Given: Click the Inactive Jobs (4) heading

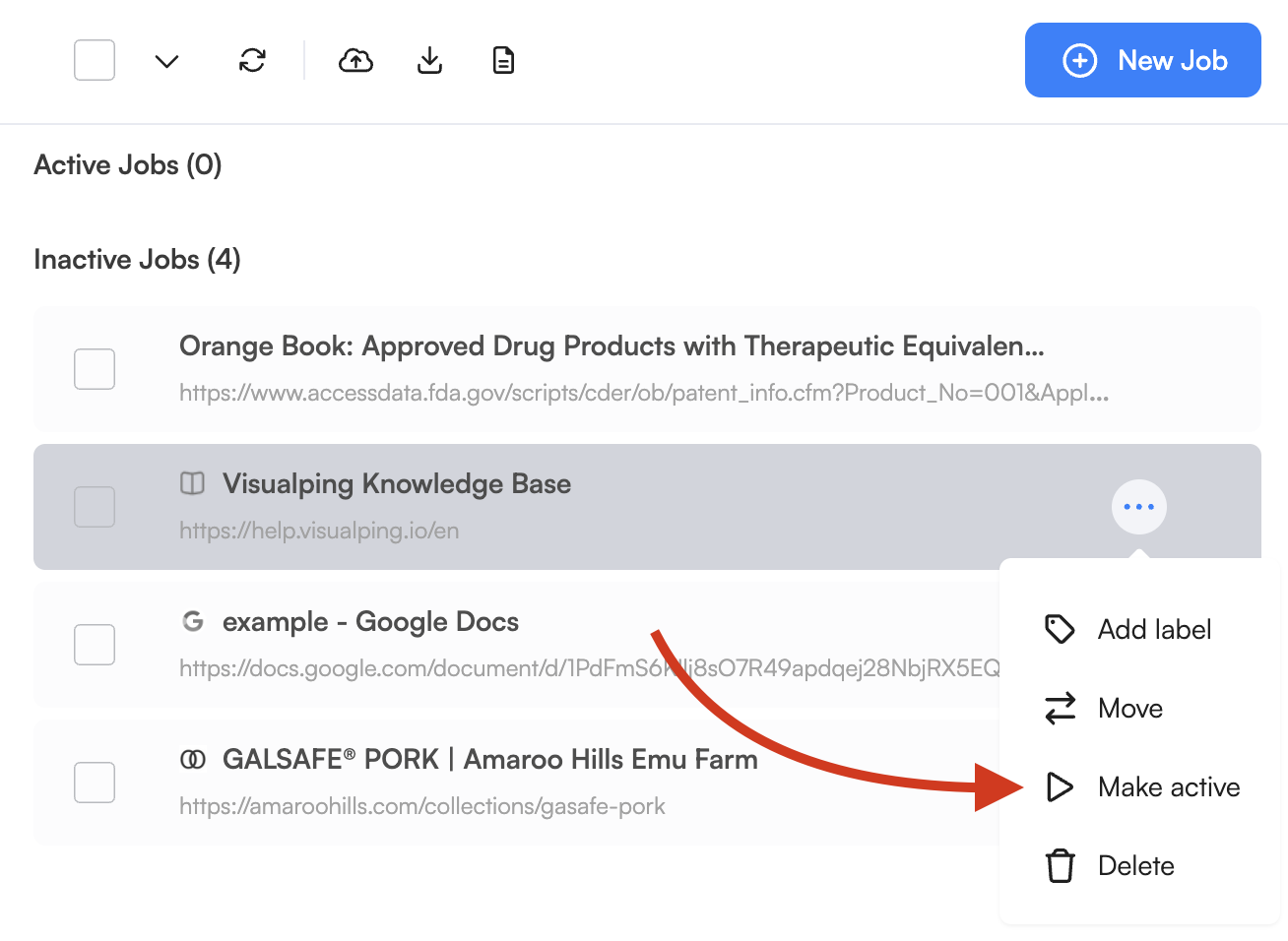Looking at the screenshot, I should tap(137, 259).
